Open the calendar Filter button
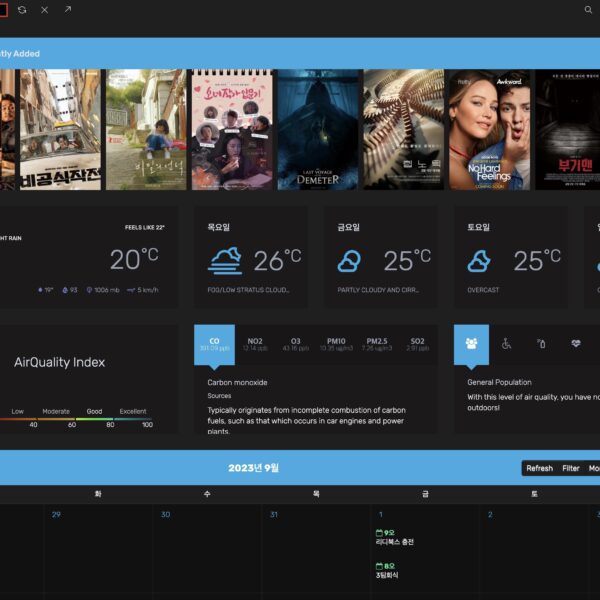The image size is (600, 600). [570, 468]
